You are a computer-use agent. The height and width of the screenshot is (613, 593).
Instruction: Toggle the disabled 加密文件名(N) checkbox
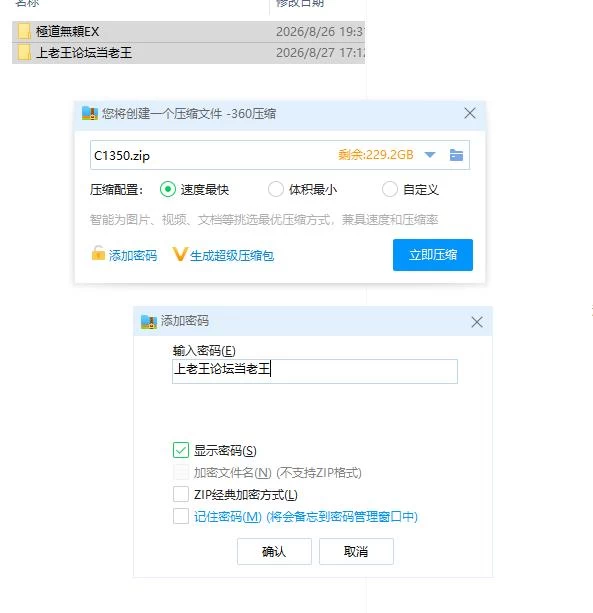tap(181, 472)
